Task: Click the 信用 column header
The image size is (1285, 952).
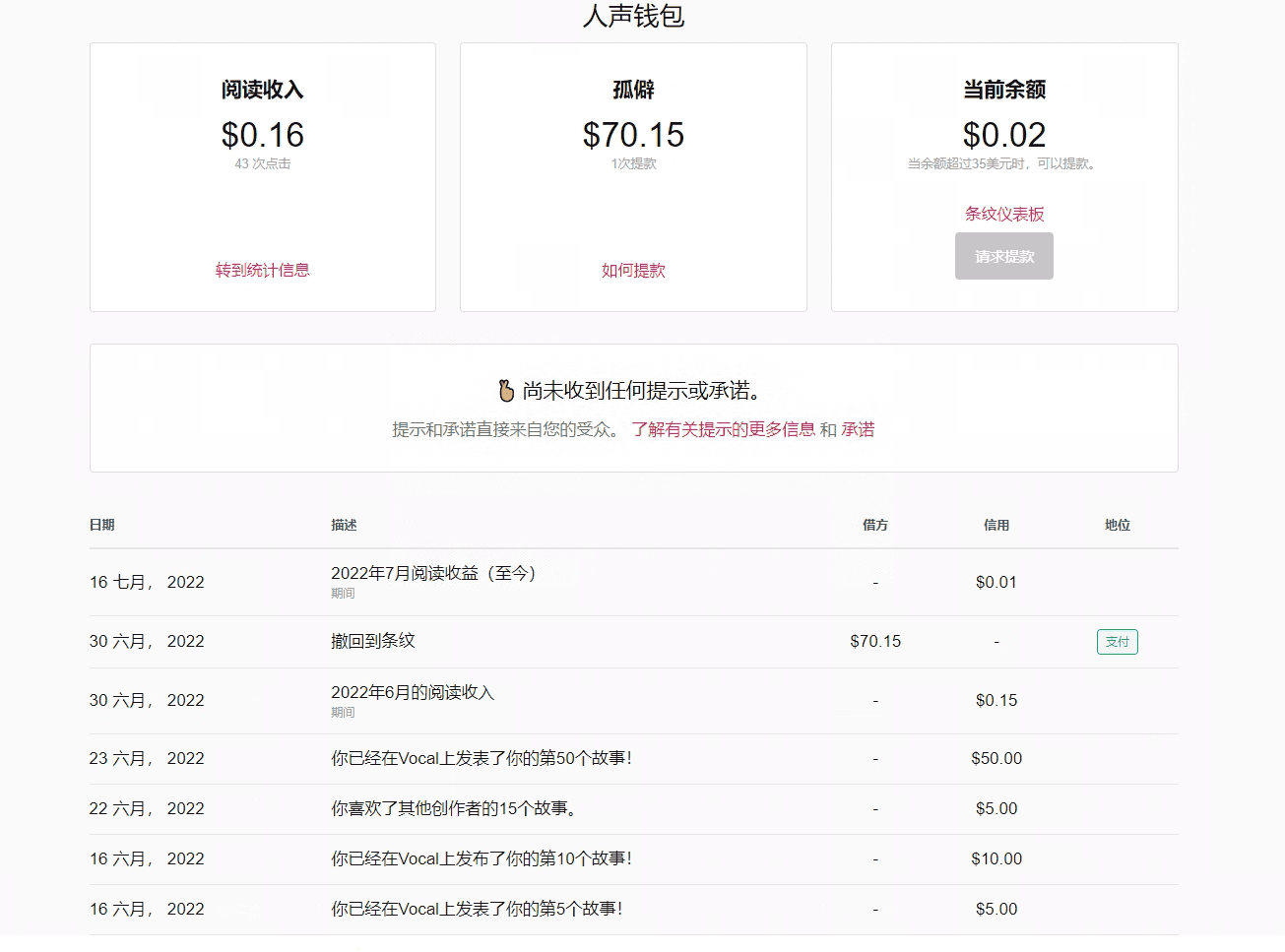Action: [x=996, y=525]
